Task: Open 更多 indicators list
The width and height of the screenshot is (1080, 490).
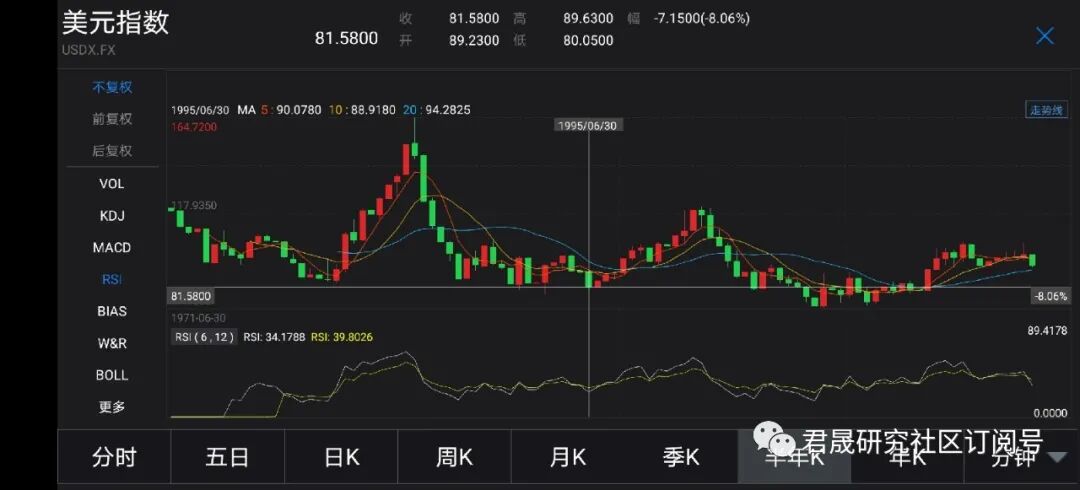Action: coord(112,407)
